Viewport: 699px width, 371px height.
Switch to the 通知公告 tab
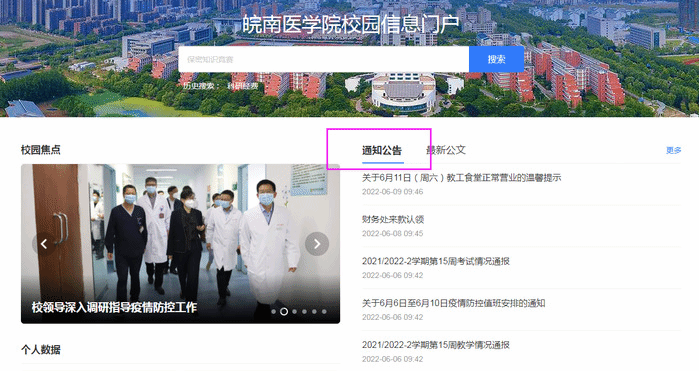382,151
